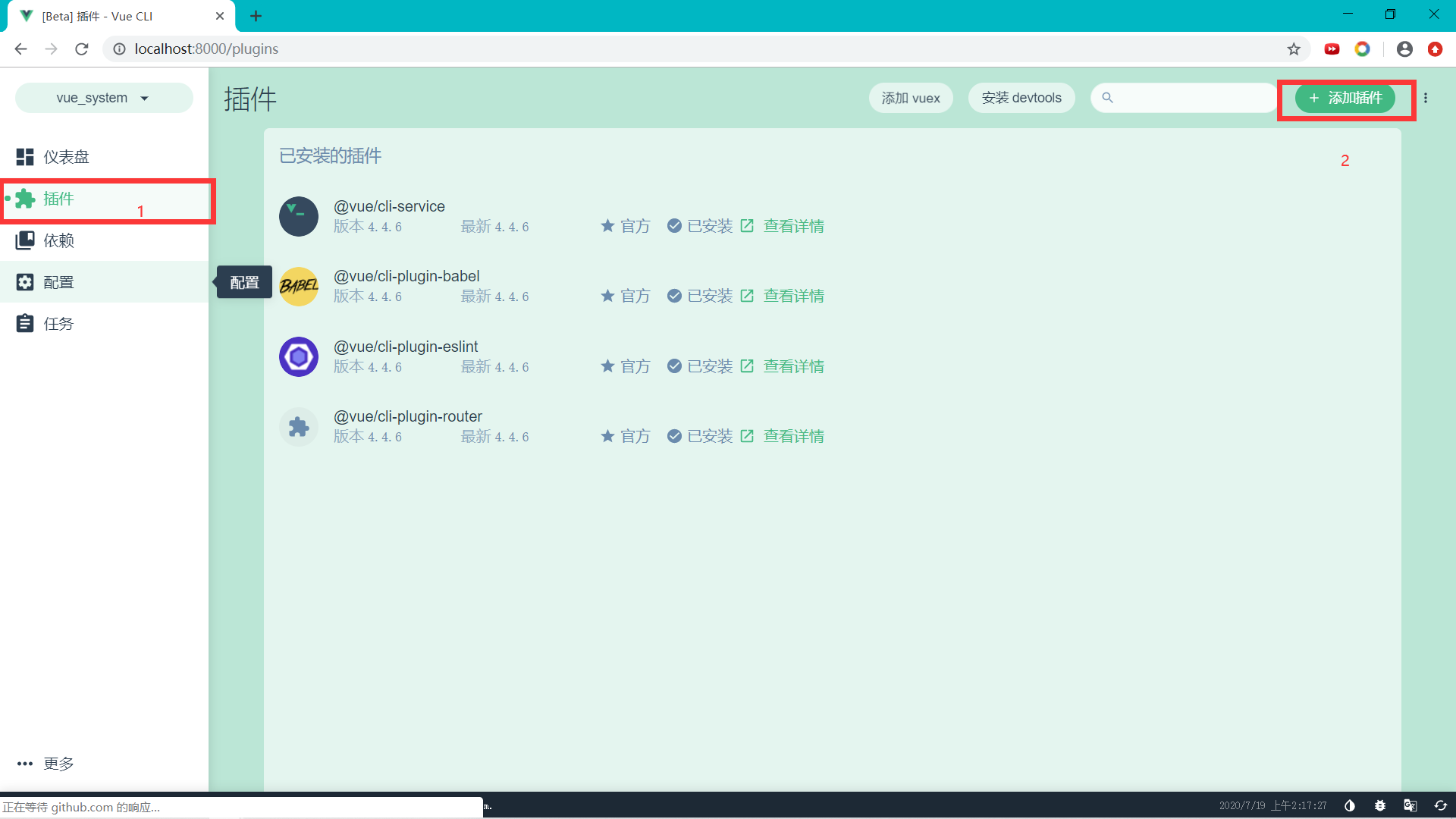Open the three-dot options menu beside 添加插件

[x=1426, y=98]
